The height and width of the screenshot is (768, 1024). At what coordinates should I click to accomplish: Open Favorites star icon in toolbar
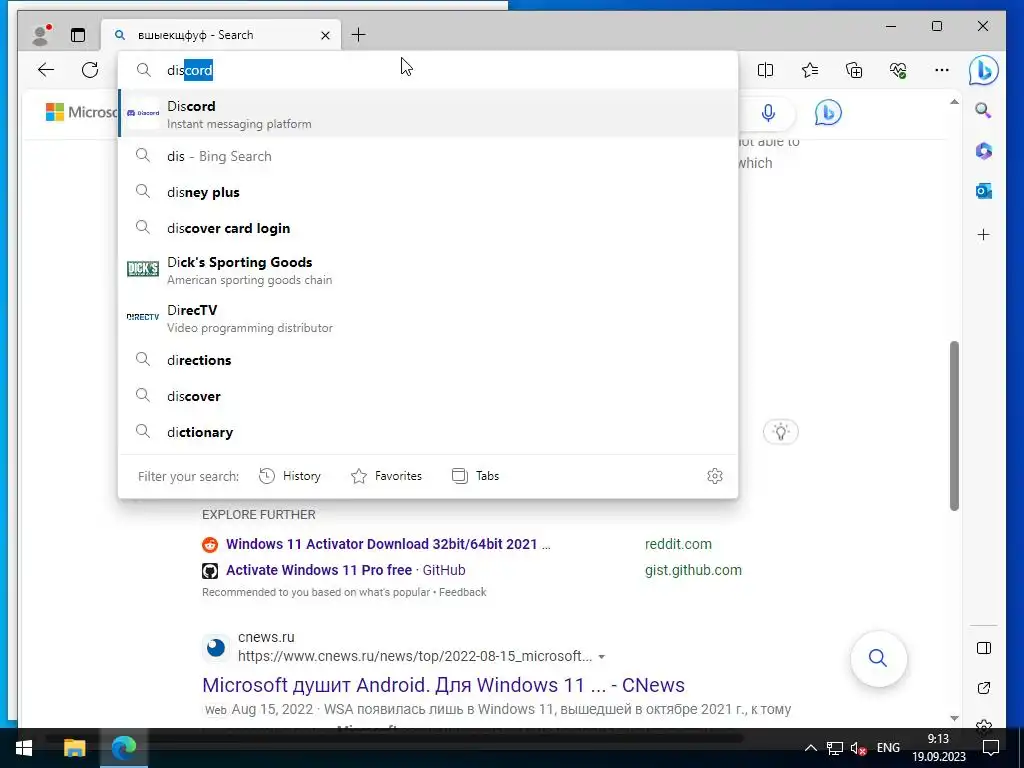coord(810,70)
